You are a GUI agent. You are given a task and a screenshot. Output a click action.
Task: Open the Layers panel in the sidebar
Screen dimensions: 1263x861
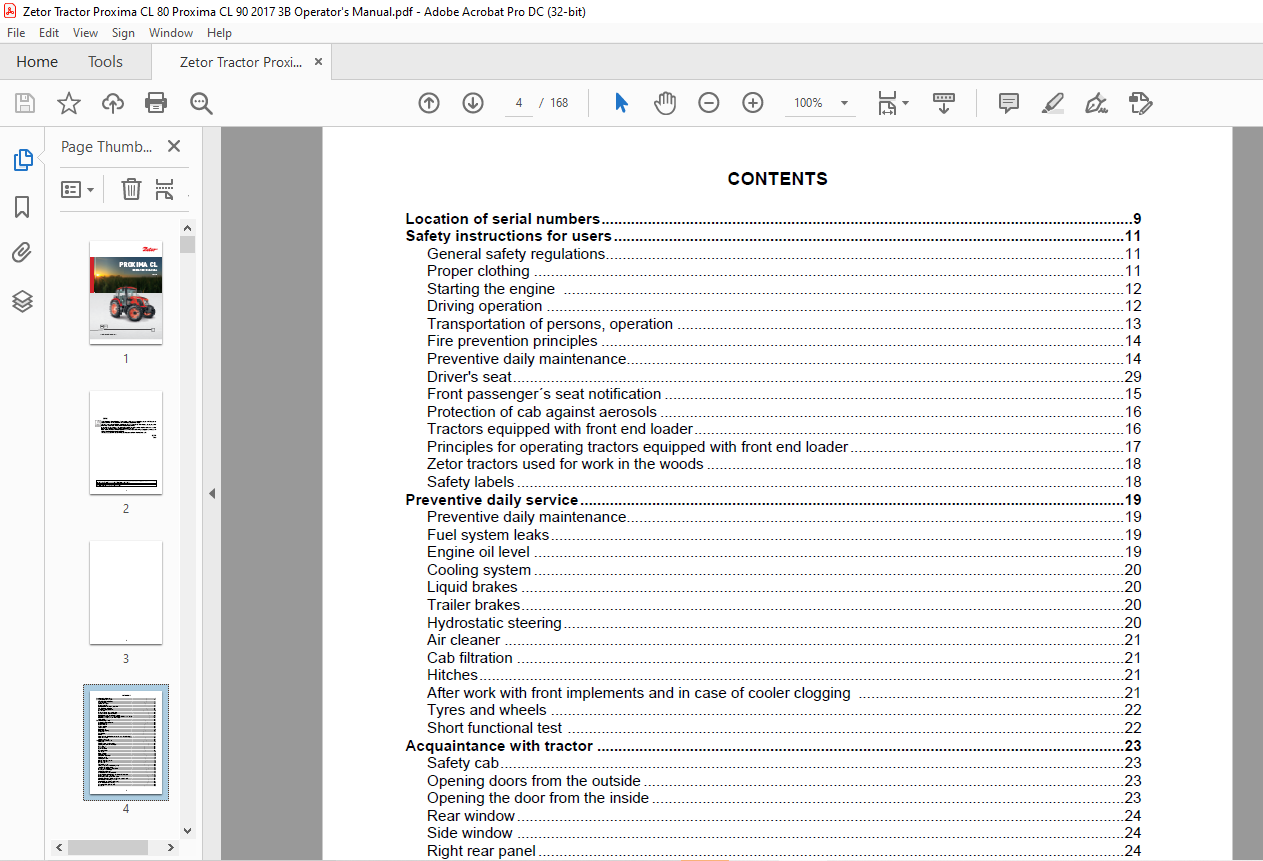[x=22, y=301]
